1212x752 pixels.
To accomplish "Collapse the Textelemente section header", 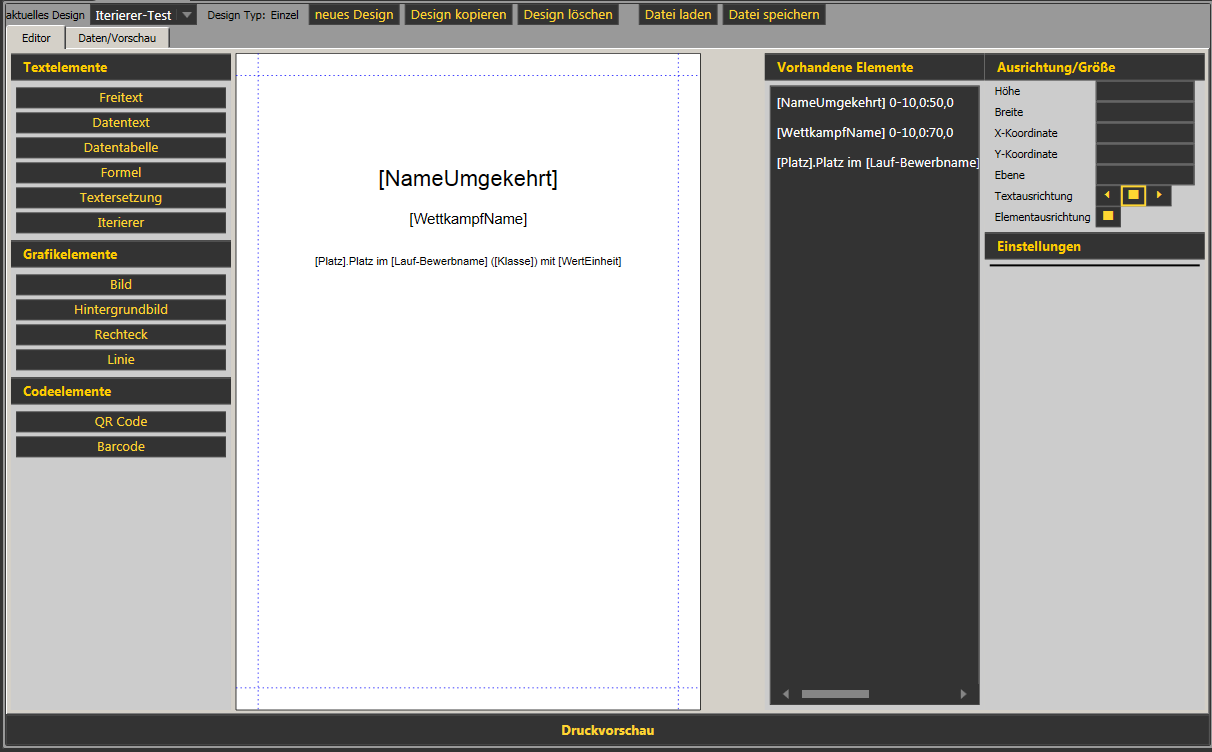I will point(121,67).
